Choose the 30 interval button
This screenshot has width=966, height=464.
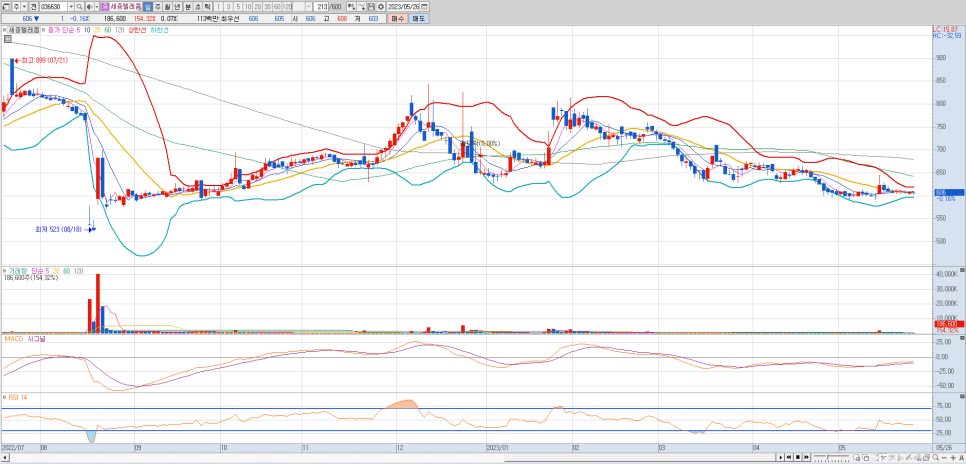tap(267, 6)
